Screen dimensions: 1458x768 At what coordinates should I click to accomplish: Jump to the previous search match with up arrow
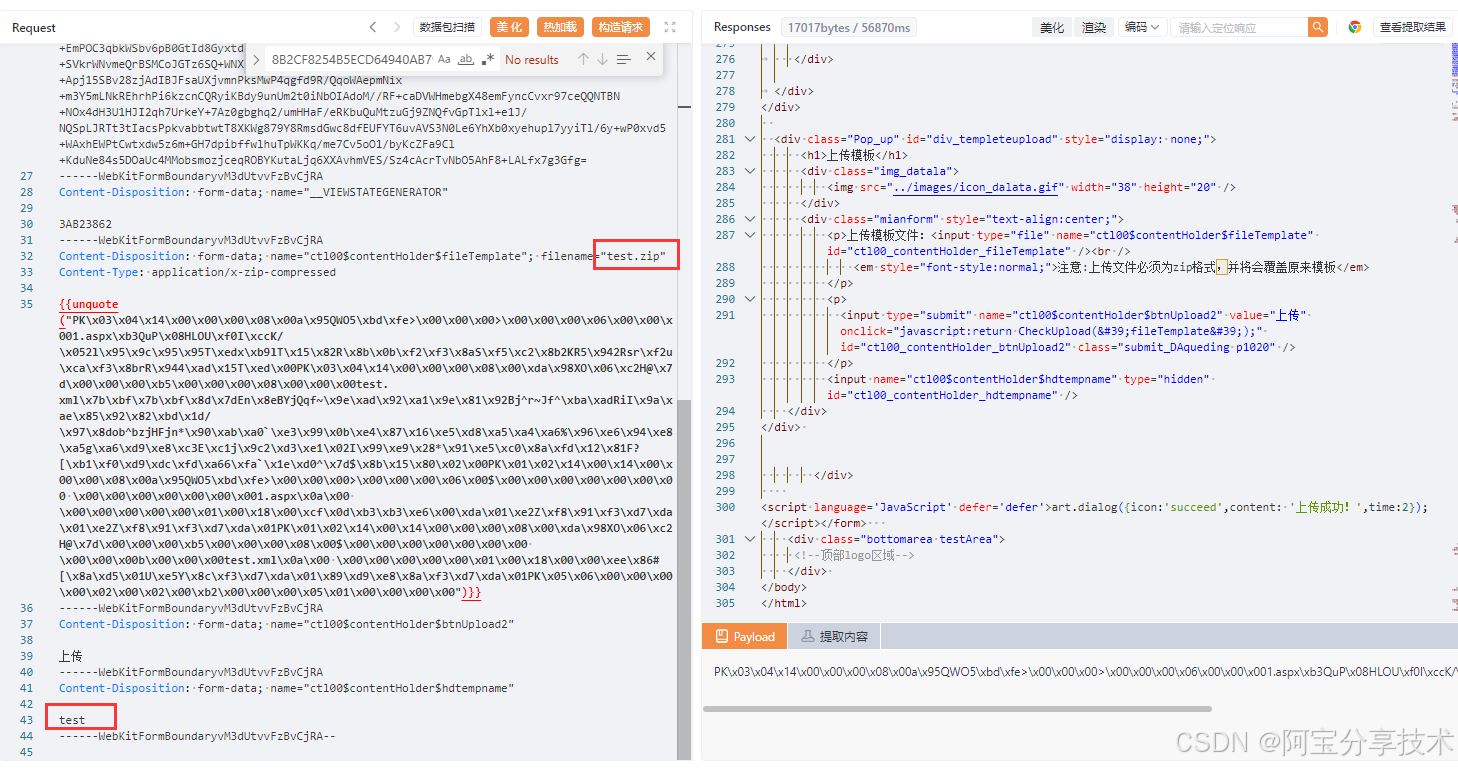click(x=583, y=59)
